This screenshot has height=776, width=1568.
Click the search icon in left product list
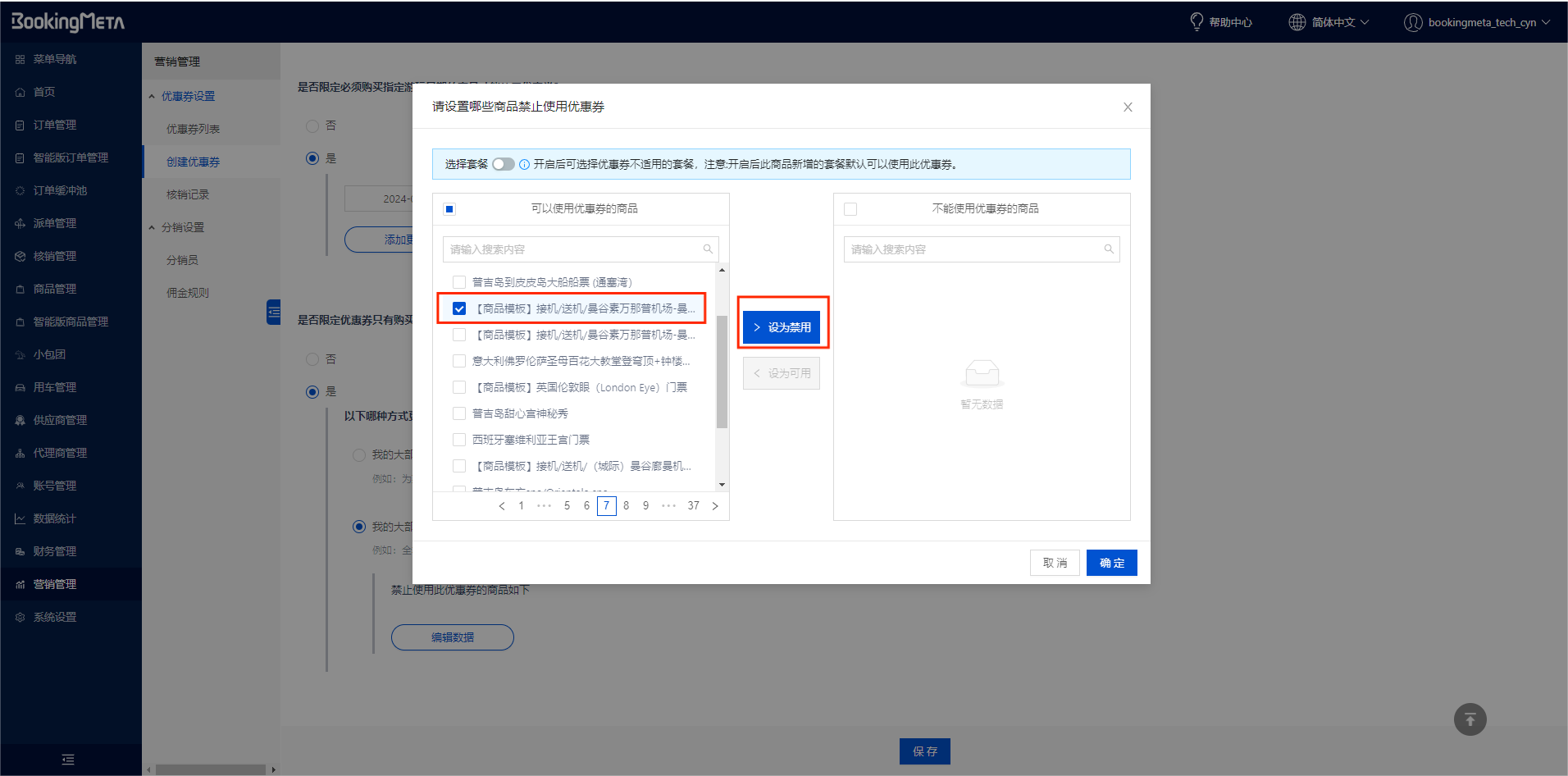click(708, 249)
